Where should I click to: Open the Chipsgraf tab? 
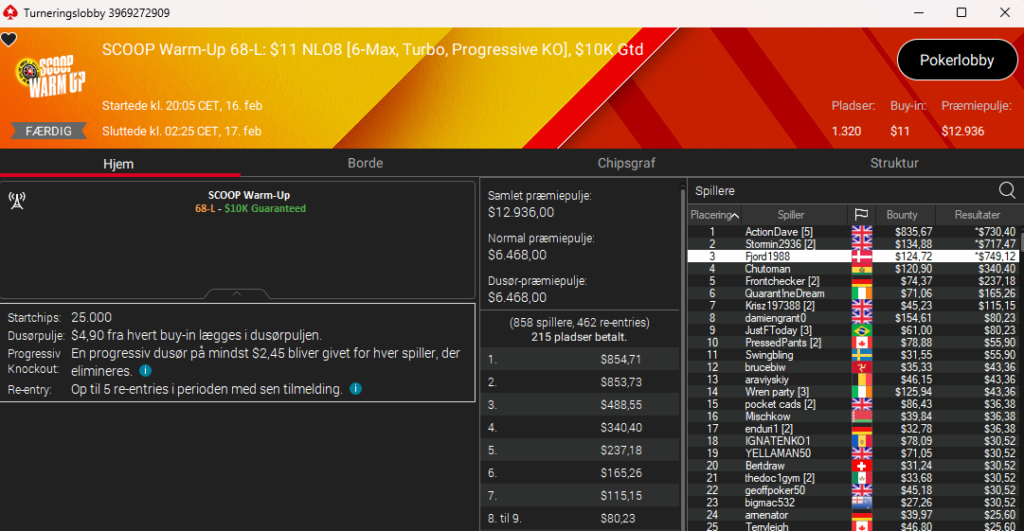(x=626, y=163)
